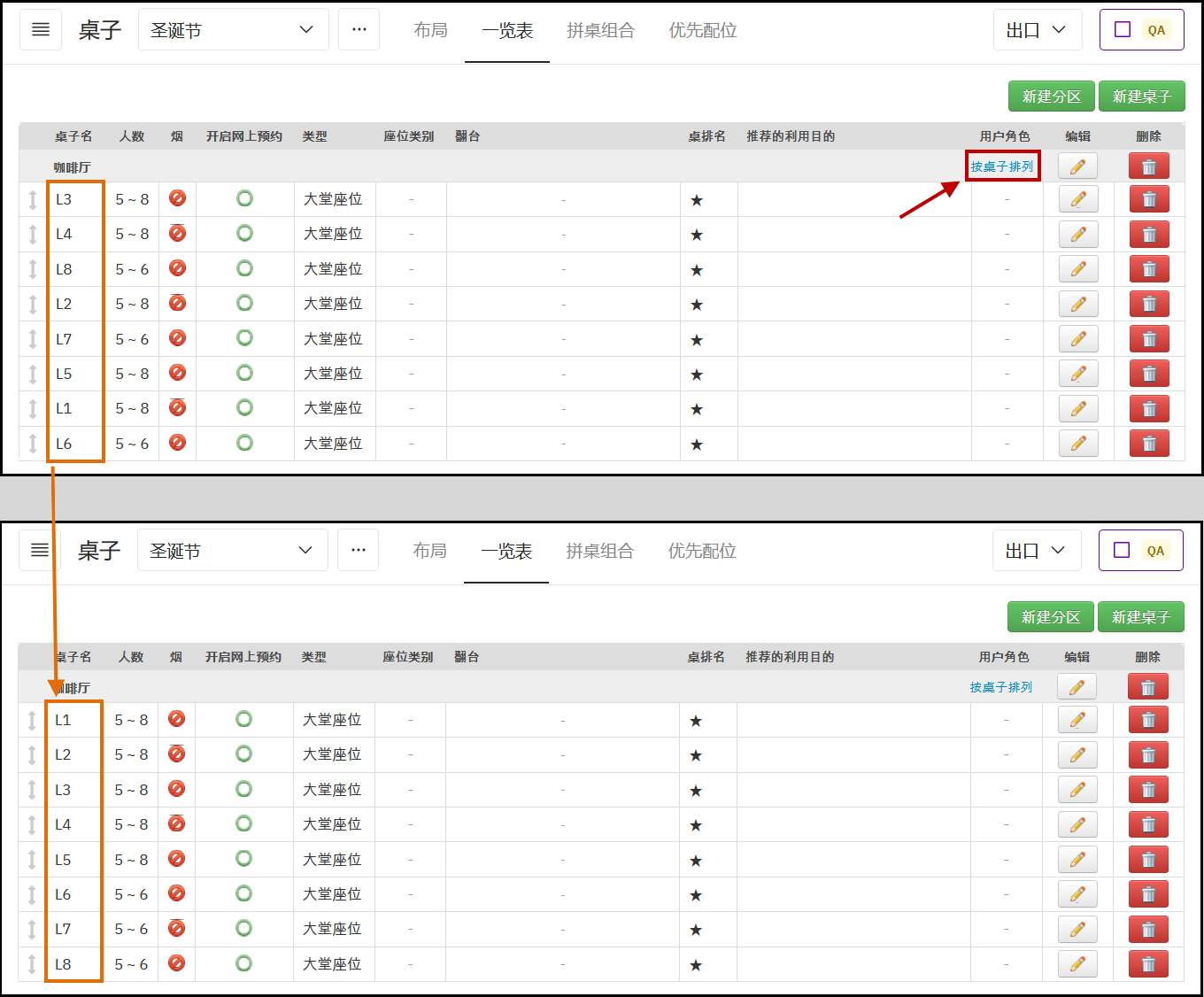The width and height of the screenshot is (1204, 997).
Task: Click the ellipsis more-options button in lower panel
Action: pyautogui.click(x=359, y=551)
